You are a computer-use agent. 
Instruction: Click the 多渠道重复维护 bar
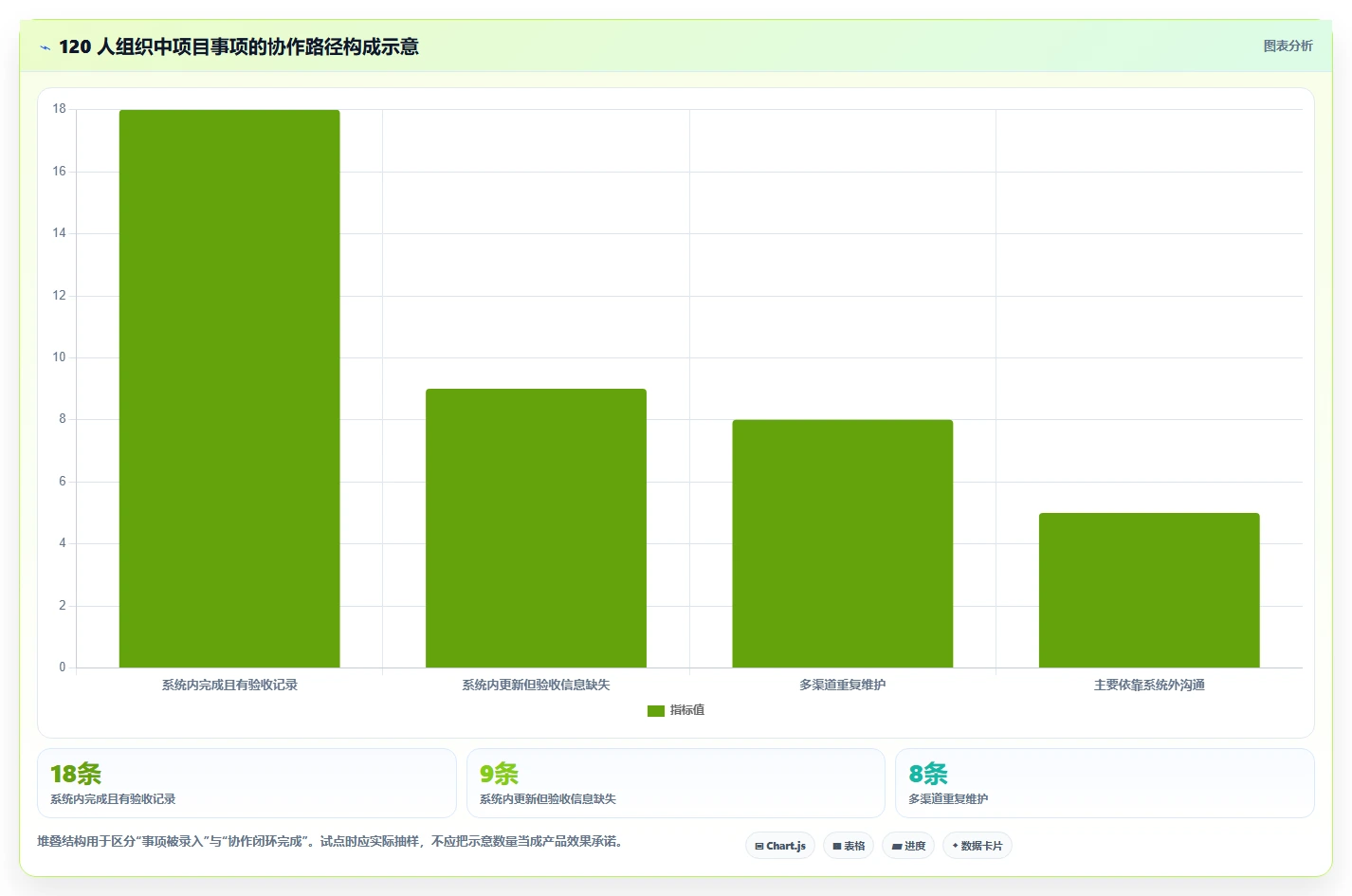843,543
